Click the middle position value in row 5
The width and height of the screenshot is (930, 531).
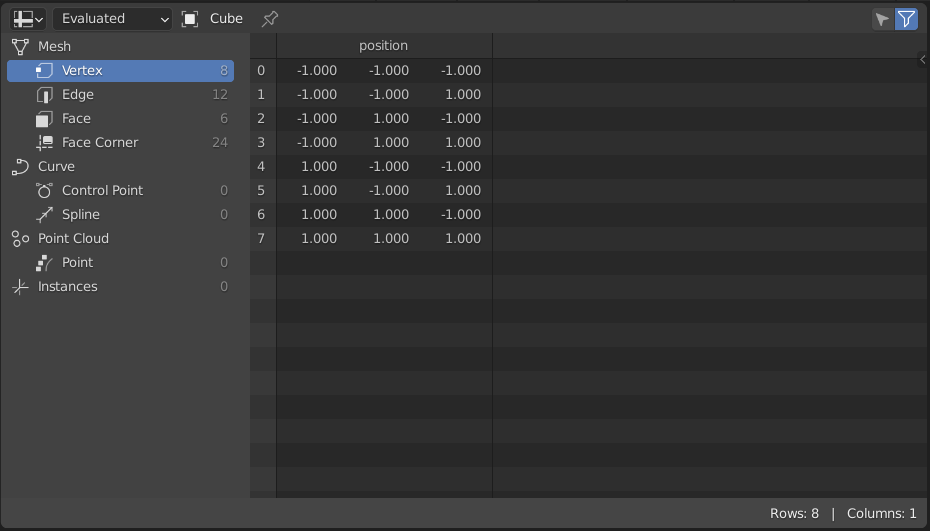pyautogui.click(x=388, y=190)
